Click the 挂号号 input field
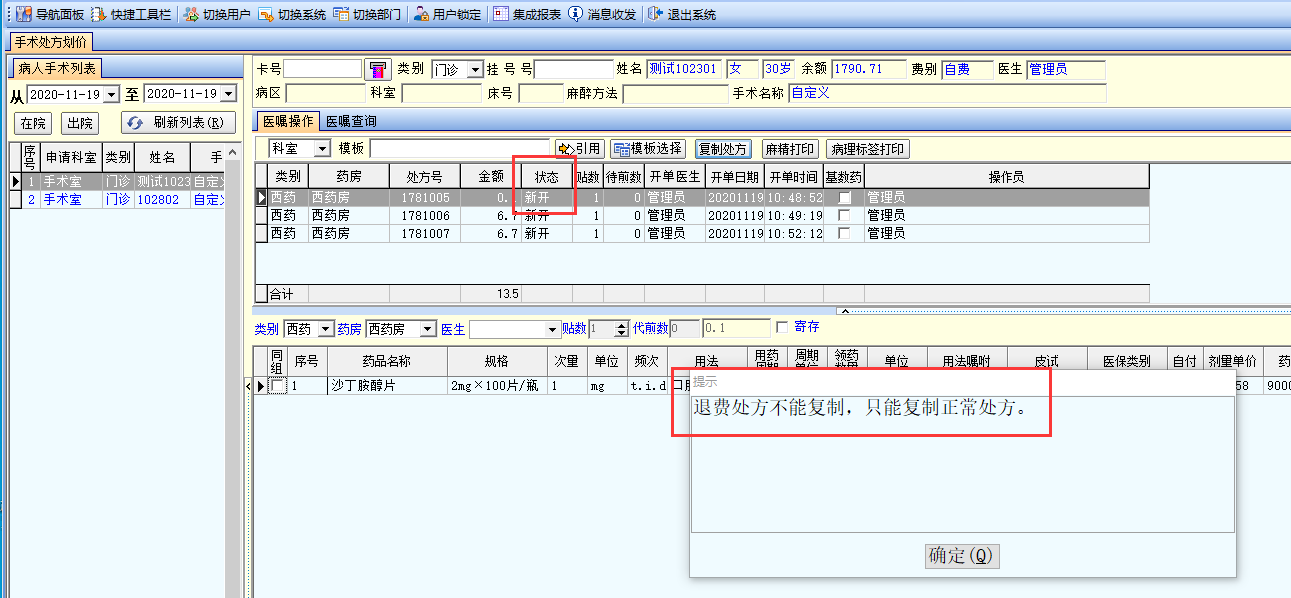This screenshot has width=1291, height=598. [573, 69]
